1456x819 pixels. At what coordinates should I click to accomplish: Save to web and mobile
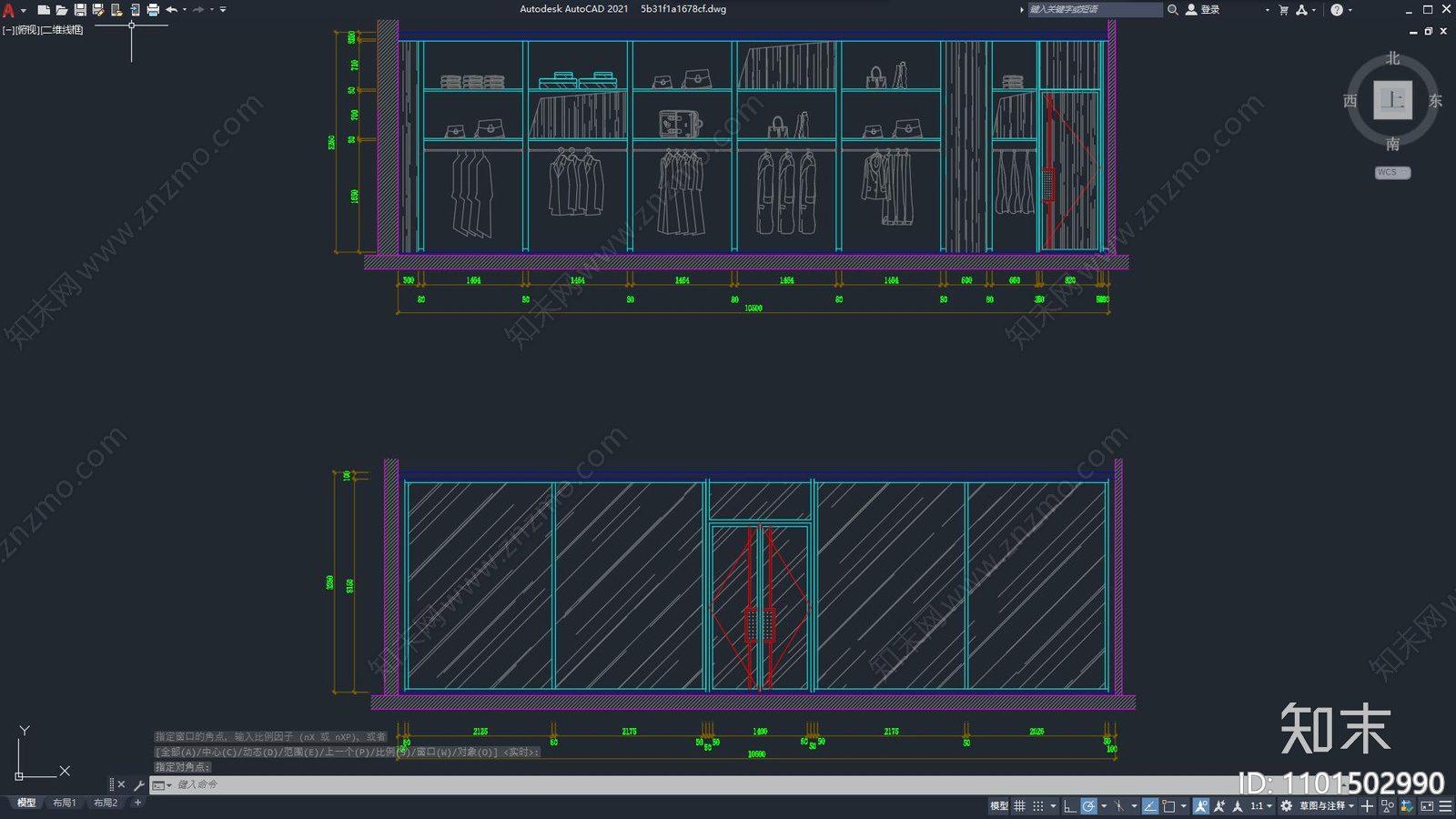[x=134, y=9]
